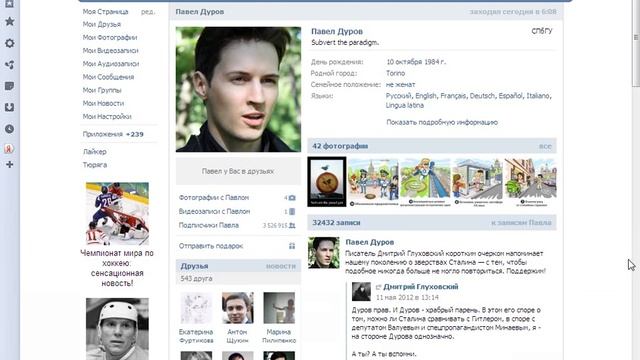Open Фотографии с Павлом link
Viewport: 640px width, 360px height.
(214, 198)
